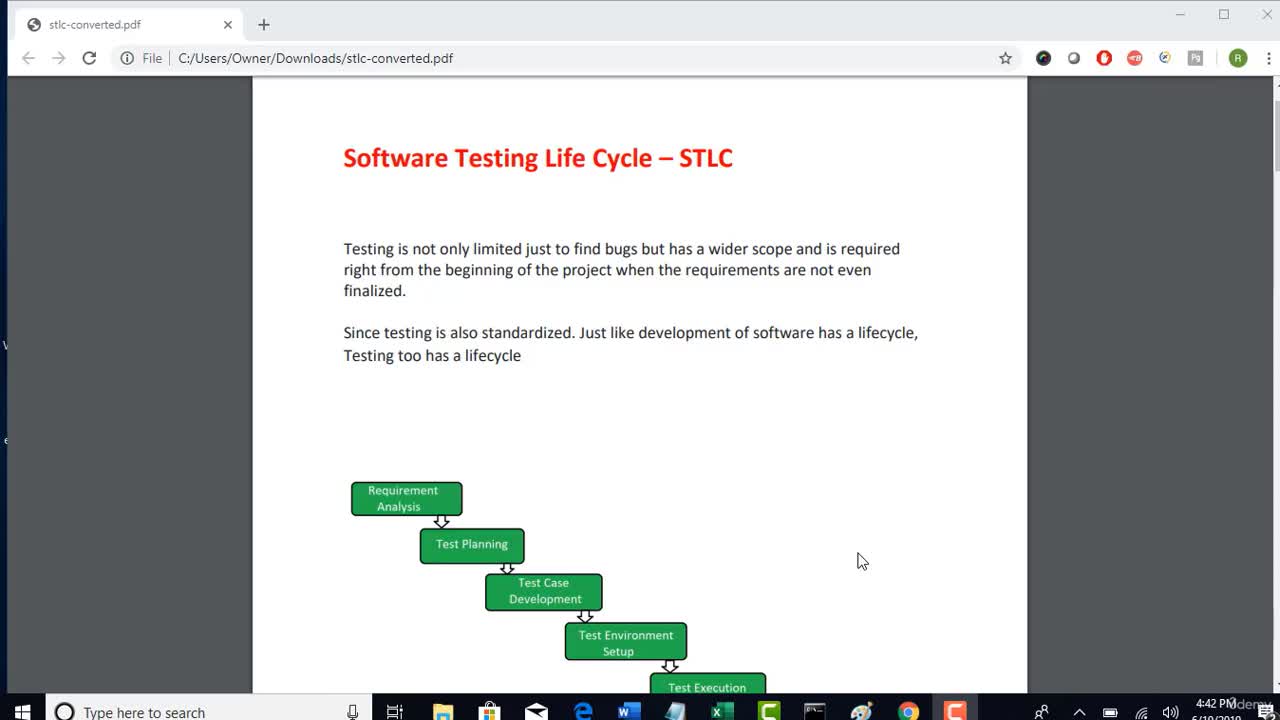The height and width of the screenshot is (720, 1280).
Task: Open the Action Center notifications icon
Action: coord(1265,712)
